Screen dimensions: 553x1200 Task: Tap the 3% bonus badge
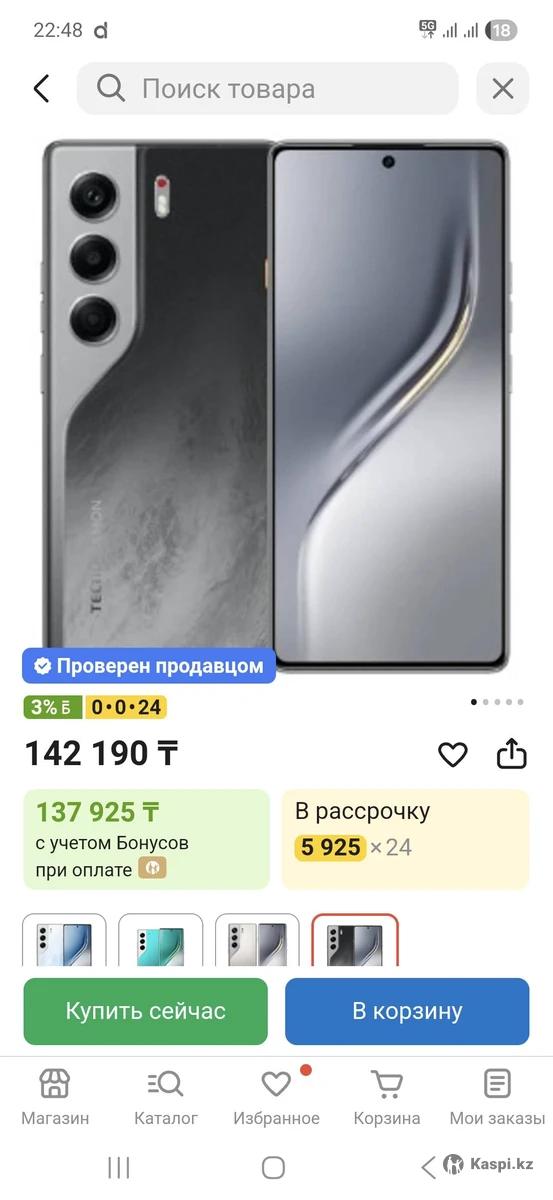tap(54, 707)
